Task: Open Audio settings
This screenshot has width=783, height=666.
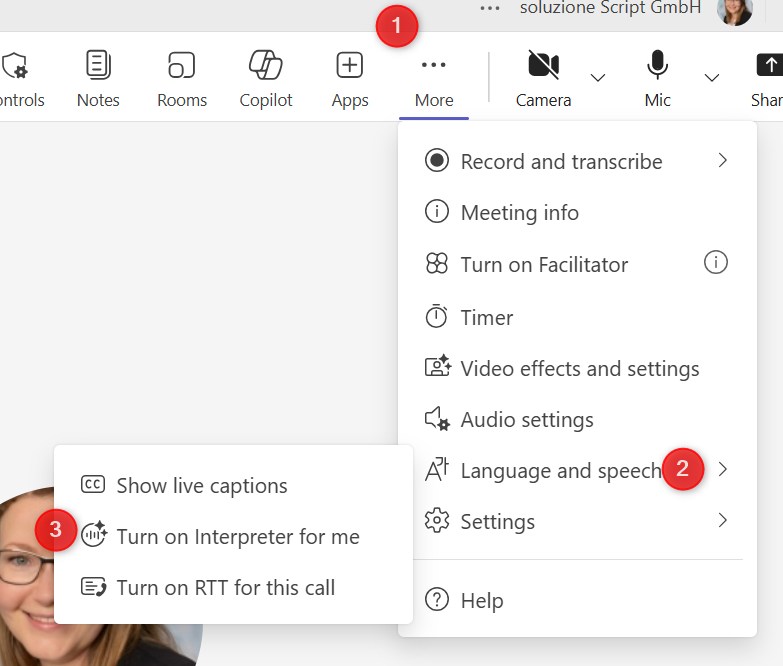Action: coord(526,420)
